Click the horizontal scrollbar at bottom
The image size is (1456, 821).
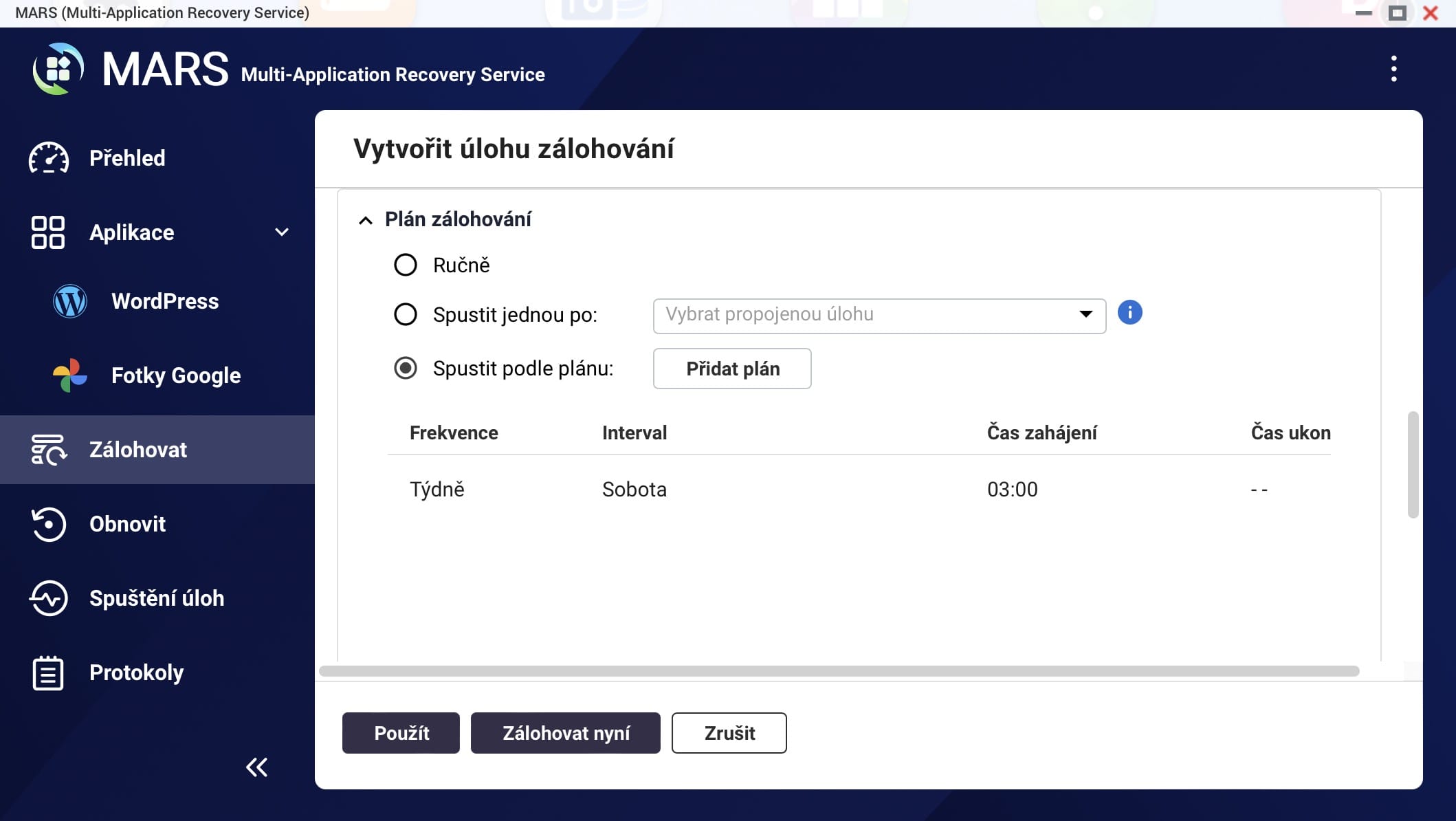coord(839,671)
